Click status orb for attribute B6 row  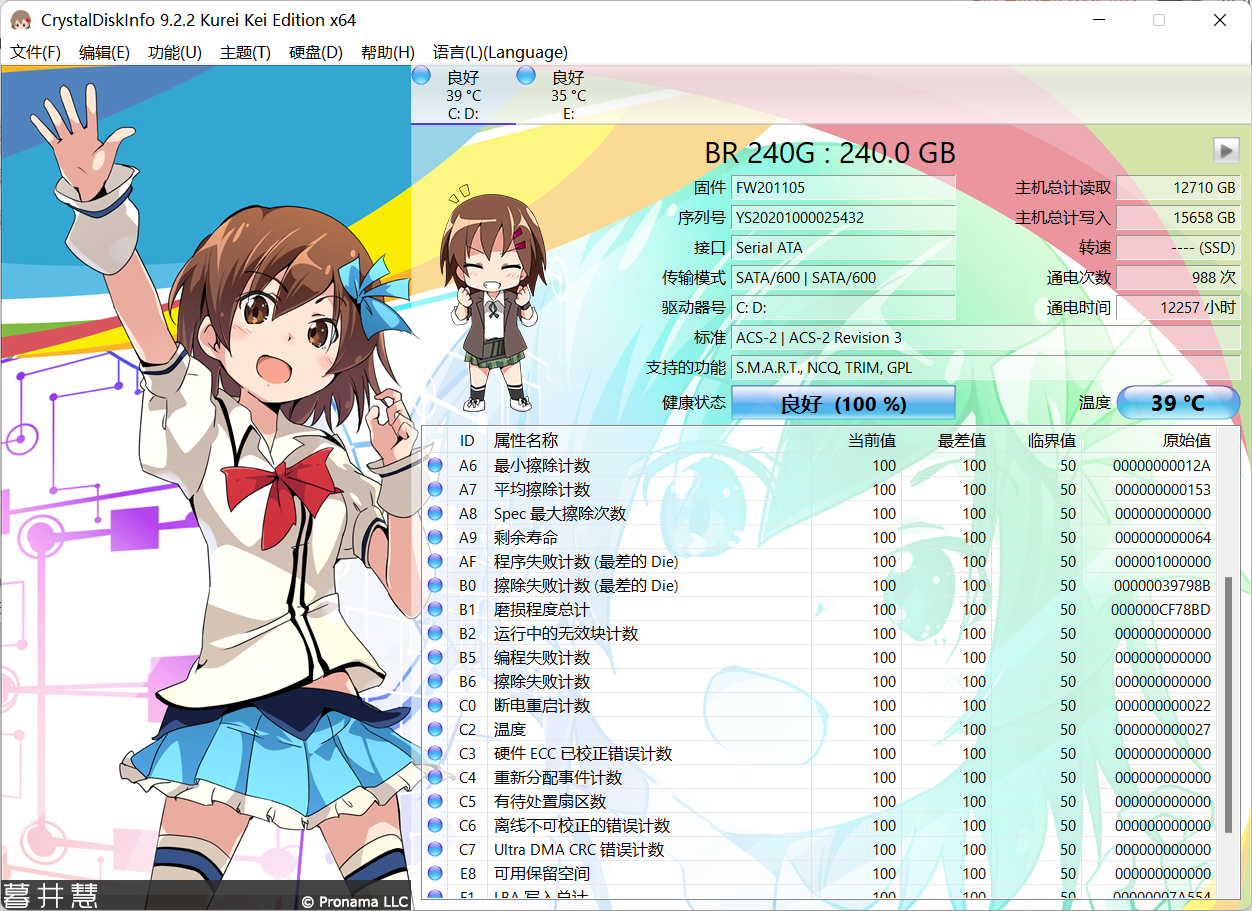[435, 681]
